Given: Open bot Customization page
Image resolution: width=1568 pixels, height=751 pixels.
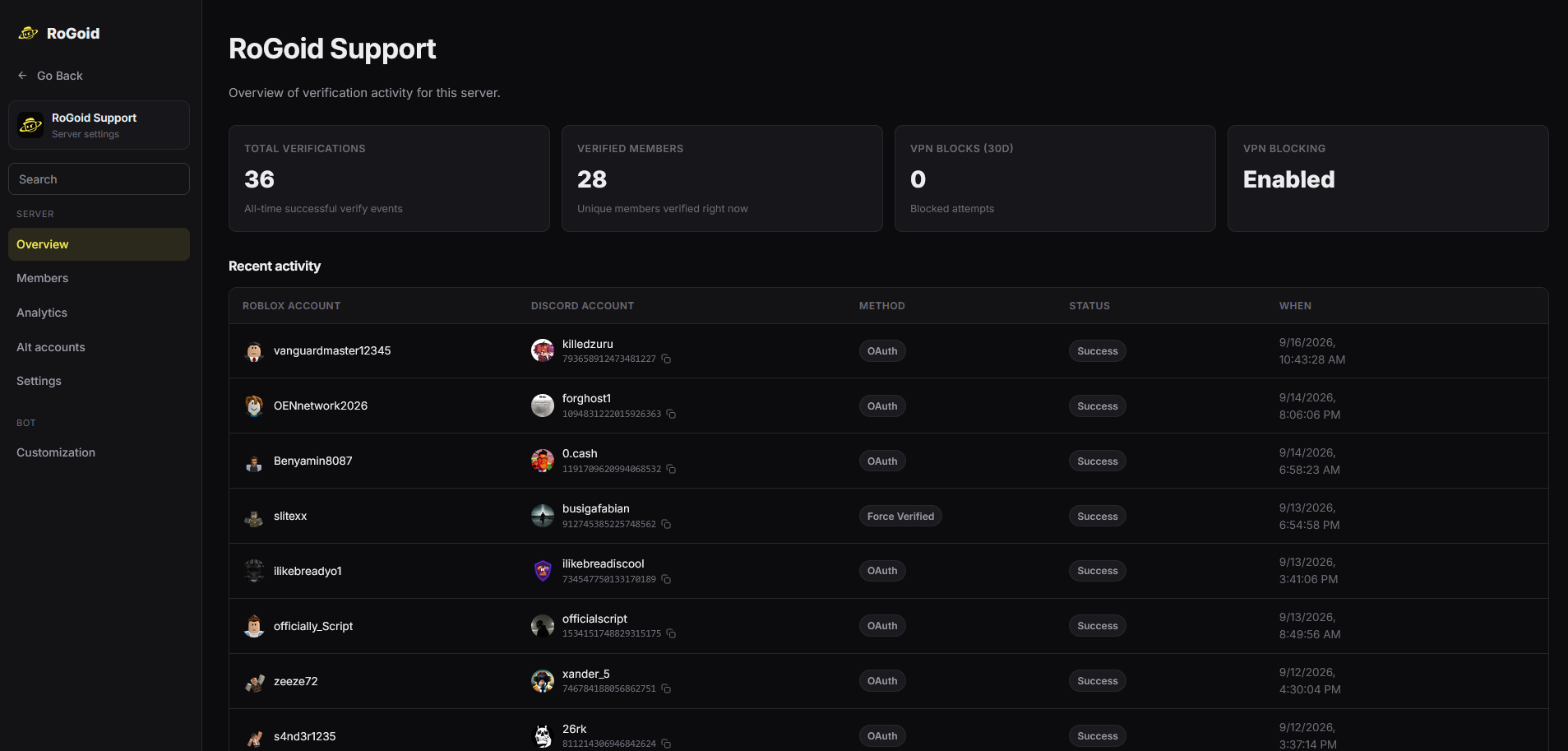Looking at the screenshot, I should 99,452.
